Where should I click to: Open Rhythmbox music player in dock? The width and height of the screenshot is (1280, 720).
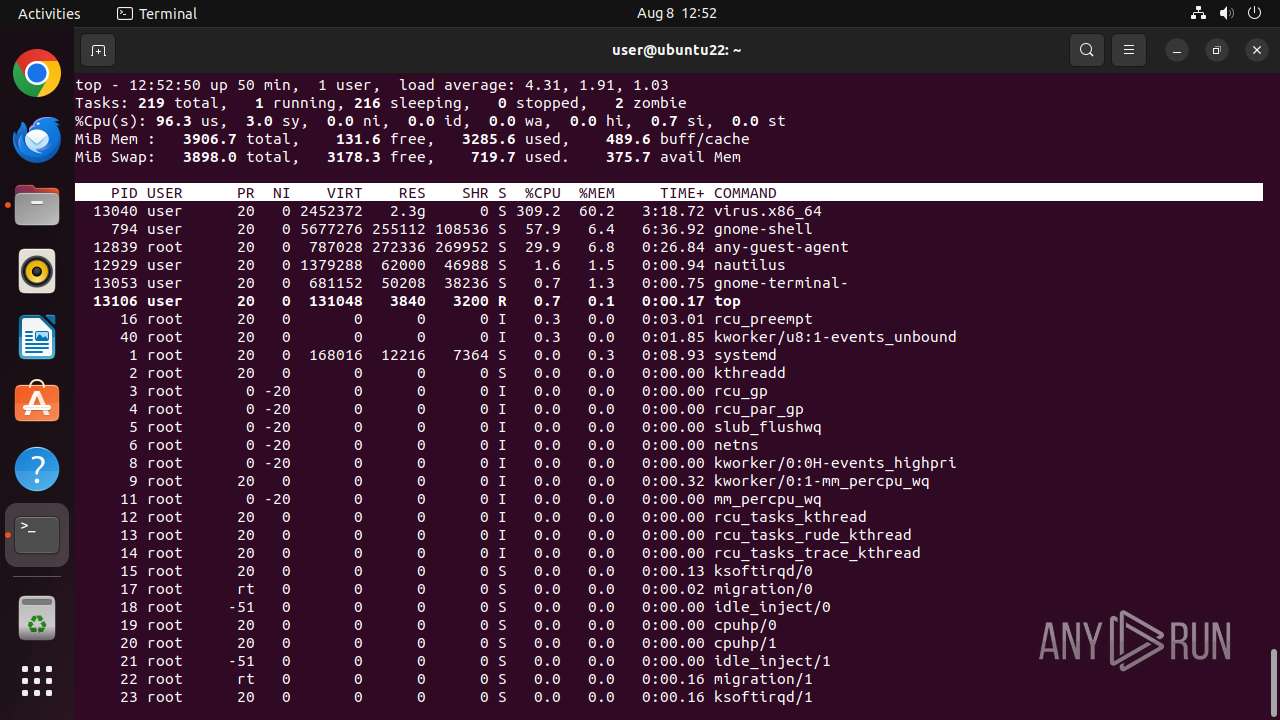click(x=37, y=271)
